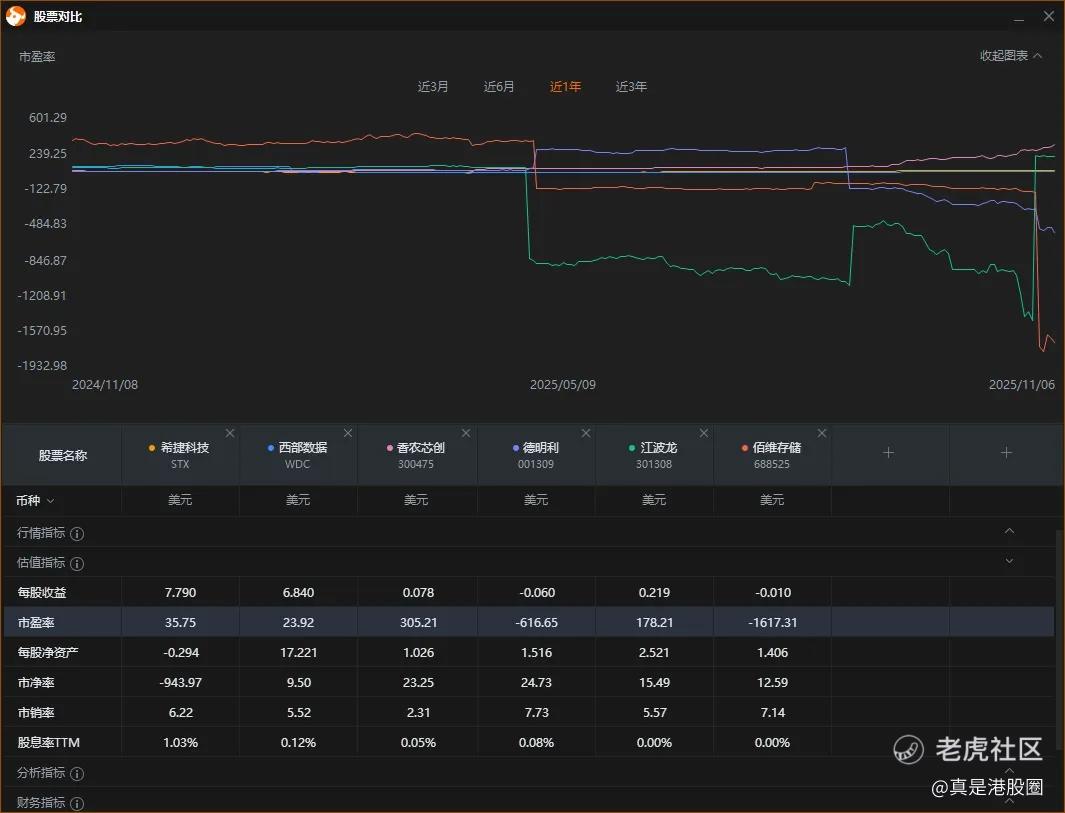The image size is (1065, 813).
Task: Add stock in first empty plus column
Action: coord(888,452)
